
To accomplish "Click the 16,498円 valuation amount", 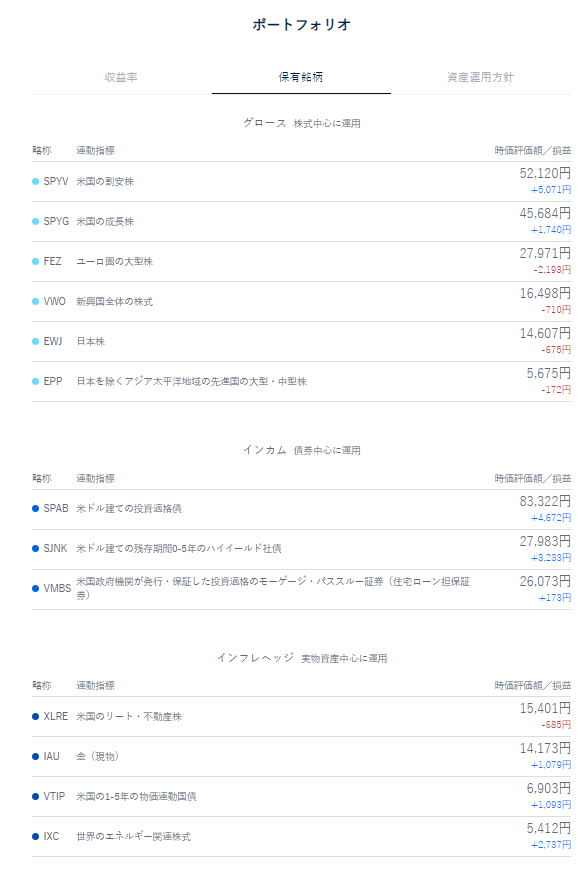I will (x=545, y=293).
